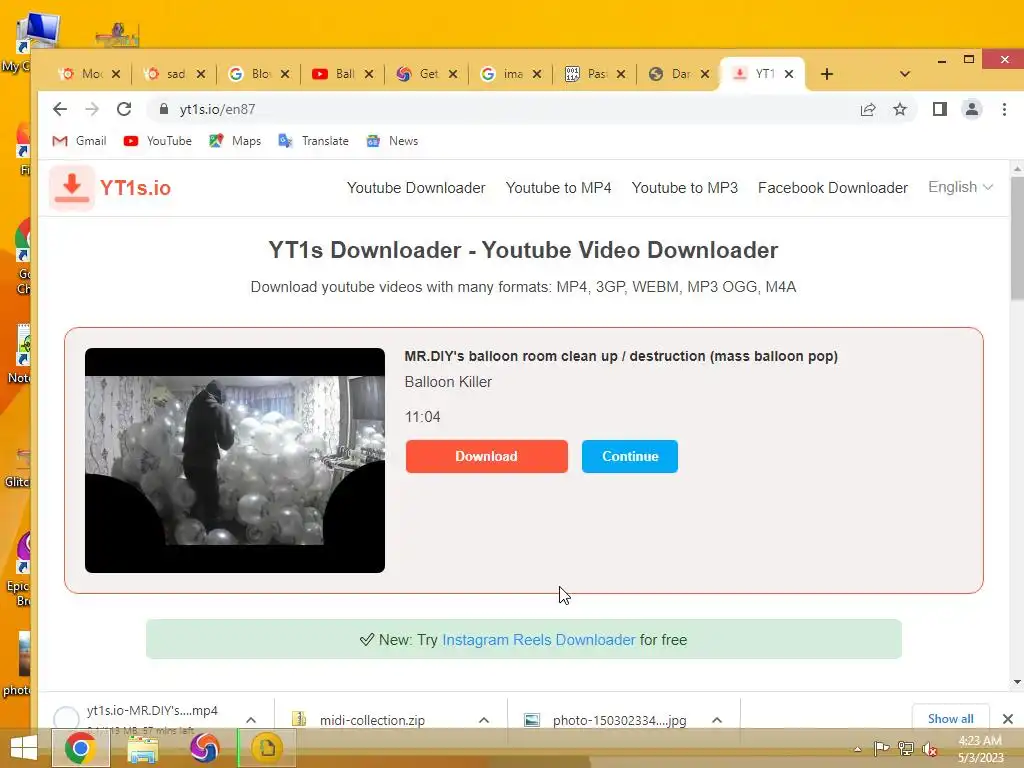This screenshot has width=1024, height=768.
Task: Open the browser side panel icon
Action: [x=940, y=109]
